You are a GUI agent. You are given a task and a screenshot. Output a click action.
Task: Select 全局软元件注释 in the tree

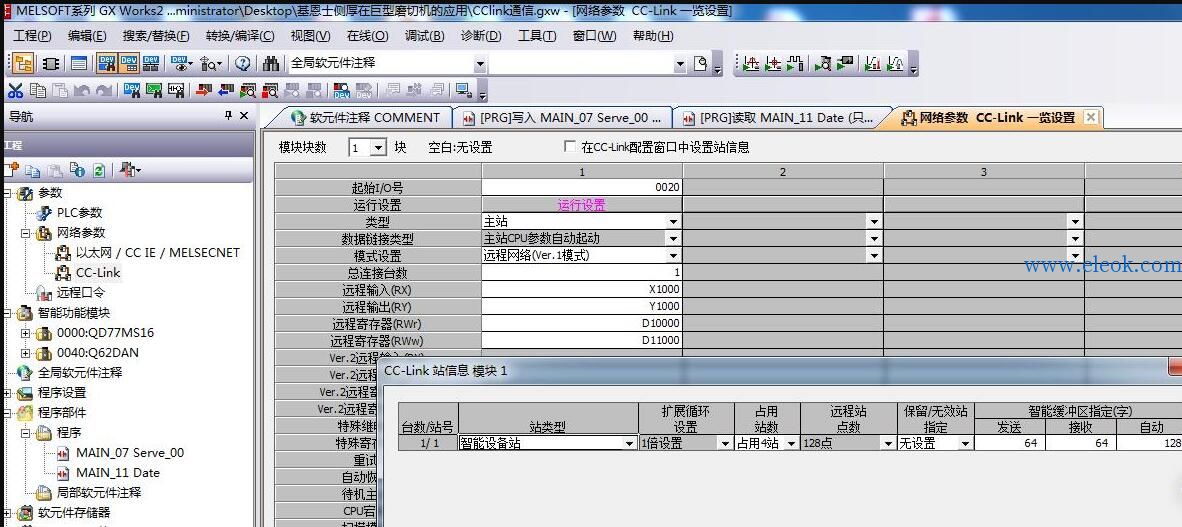coord(80,372)
